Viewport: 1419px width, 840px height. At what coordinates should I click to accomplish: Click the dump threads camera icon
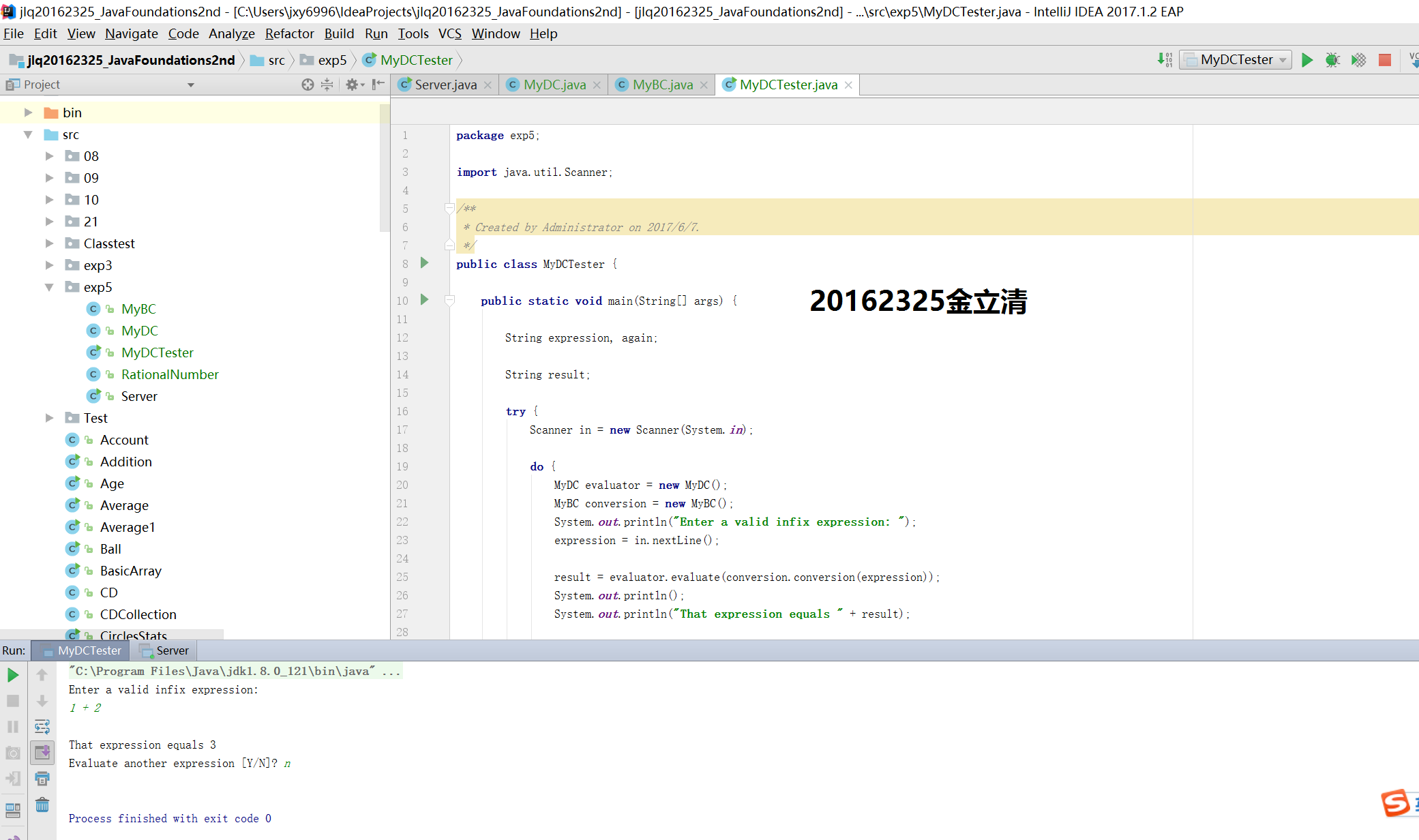(13, 753)
